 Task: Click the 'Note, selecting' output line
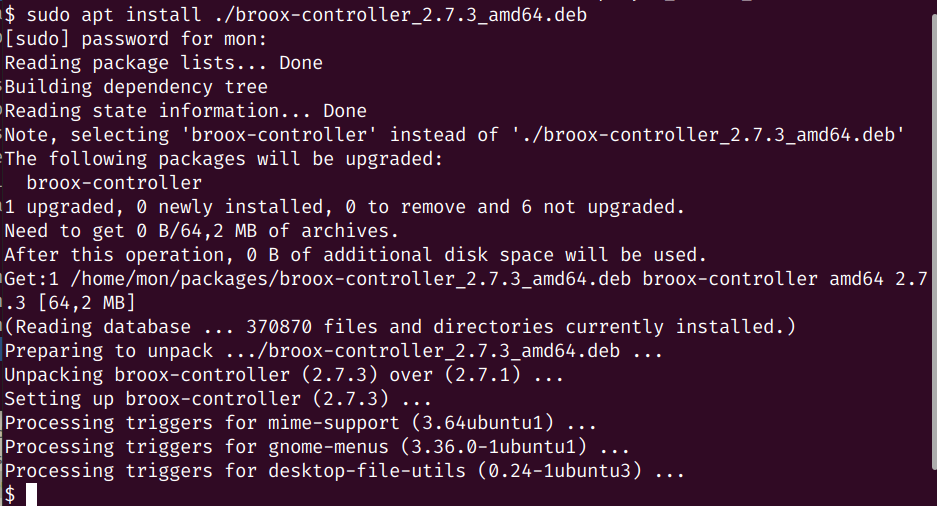pyautogui.click(x=454, y=135)
